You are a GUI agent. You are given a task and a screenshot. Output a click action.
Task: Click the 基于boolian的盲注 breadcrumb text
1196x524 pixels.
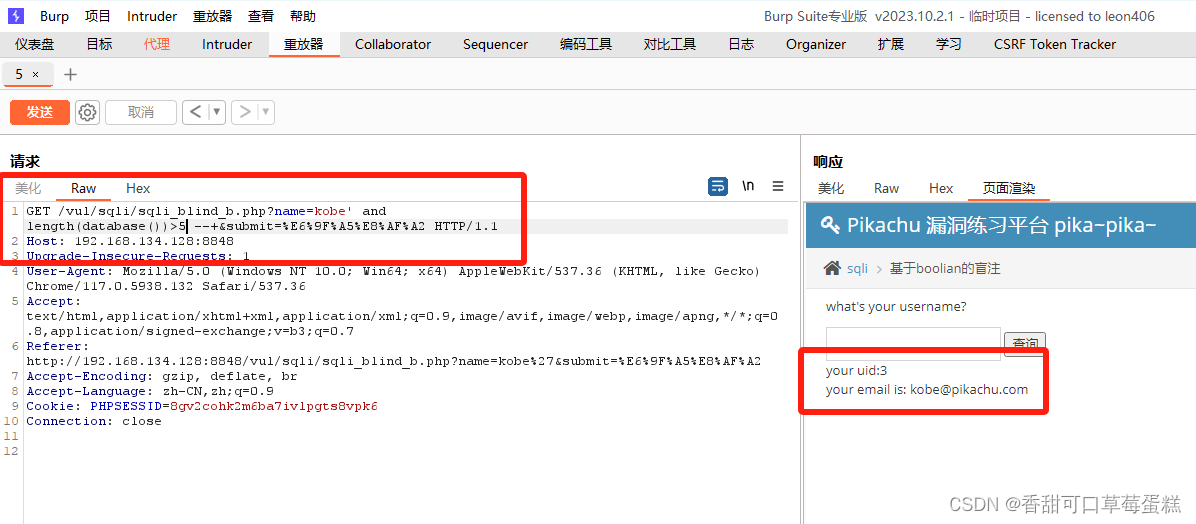pyautogui.click(x=944, y=268)
